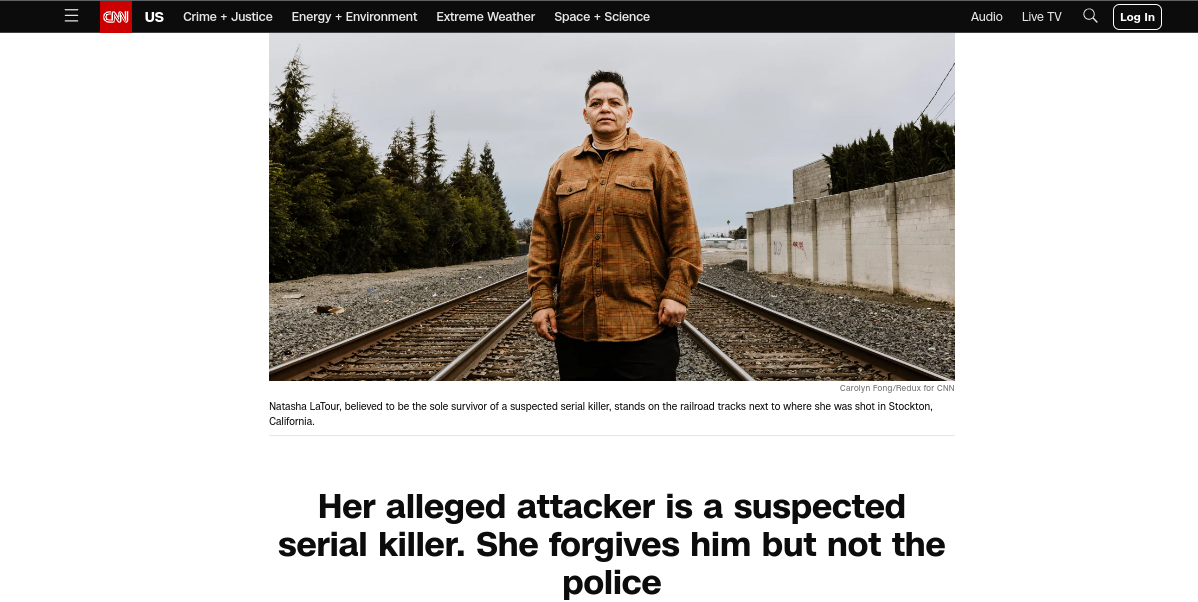
Task: Open the Audio link
Action: click(x=986, y=17)
